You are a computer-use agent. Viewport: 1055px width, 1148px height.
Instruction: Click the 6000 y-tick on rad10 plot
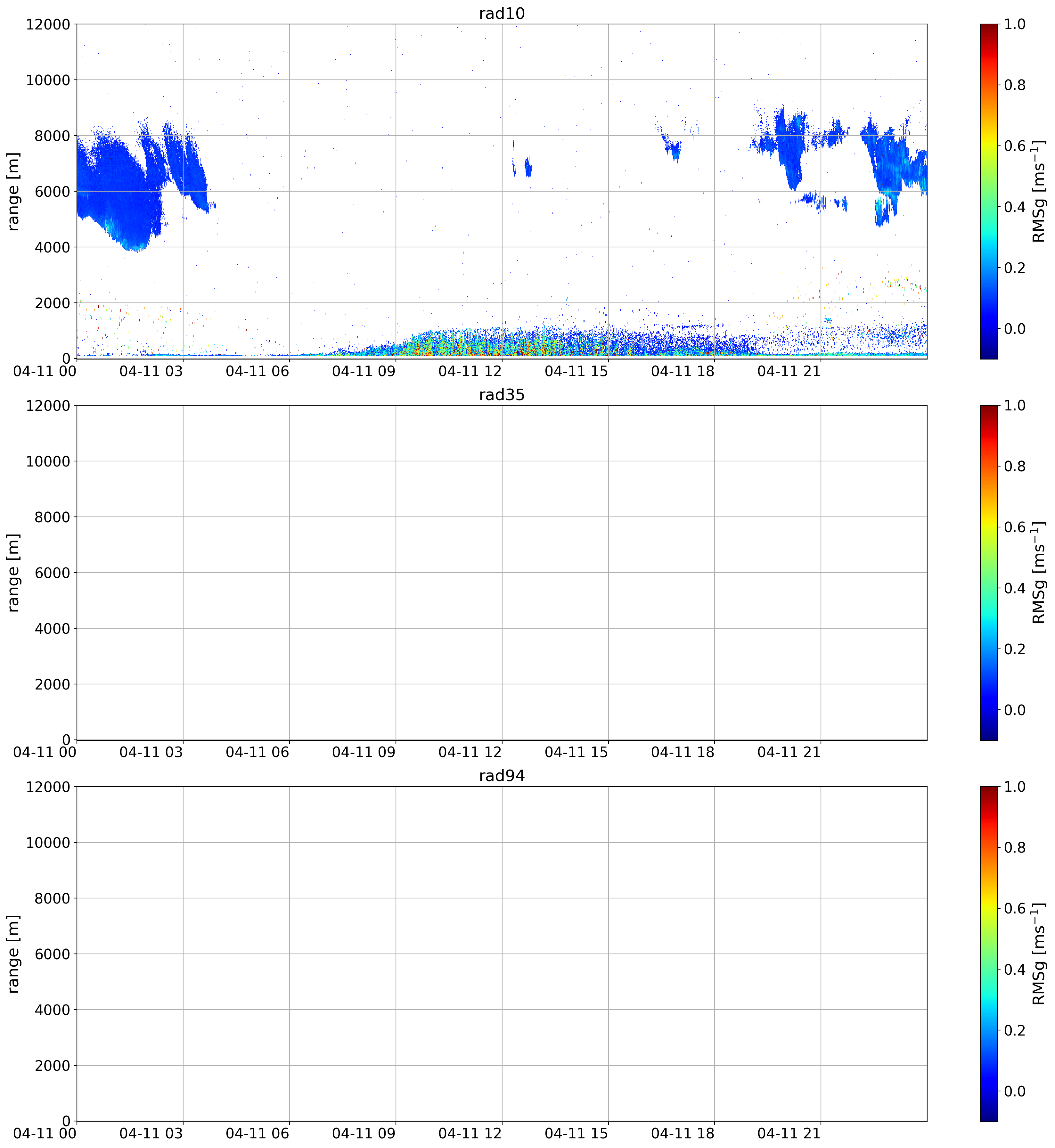(53, 191)
